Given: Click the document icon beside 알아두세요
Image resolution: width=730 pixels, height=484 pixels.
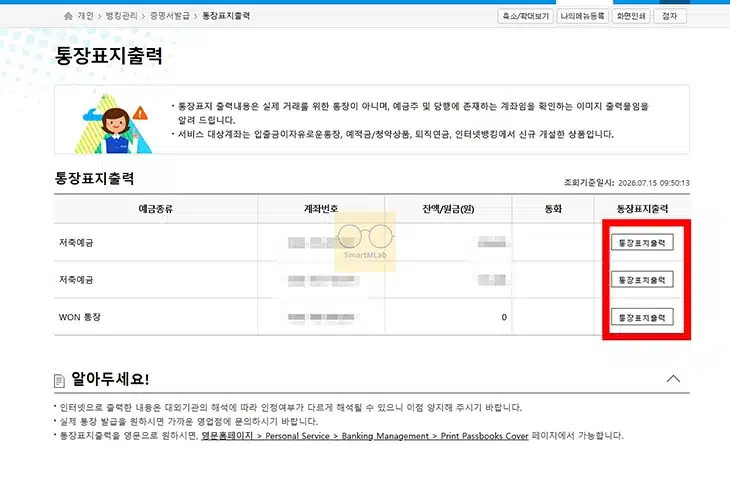Looking at the screenshot, I should click(60, 381).
